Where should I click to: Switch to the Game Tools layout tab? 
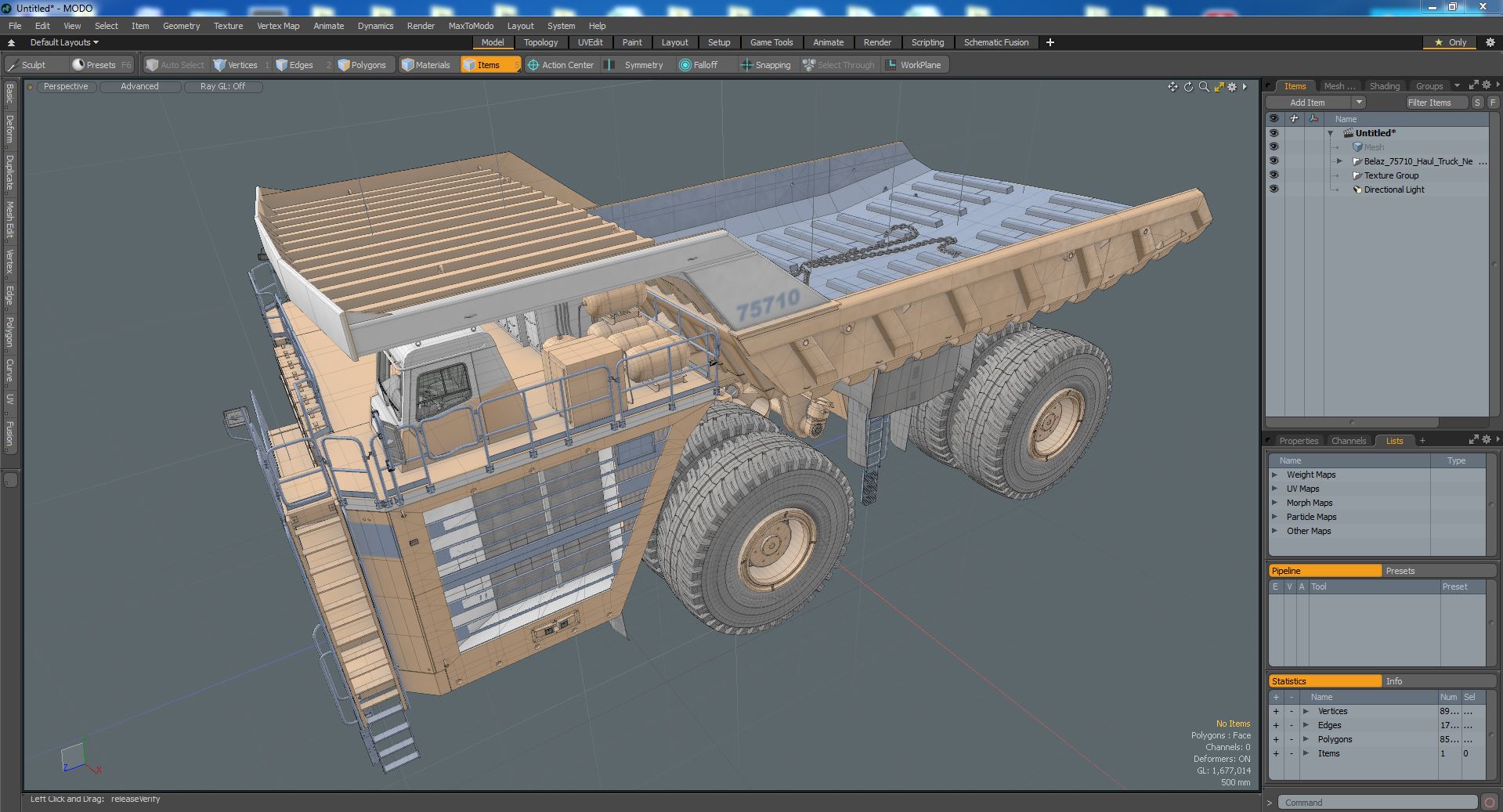pos(771,42)
